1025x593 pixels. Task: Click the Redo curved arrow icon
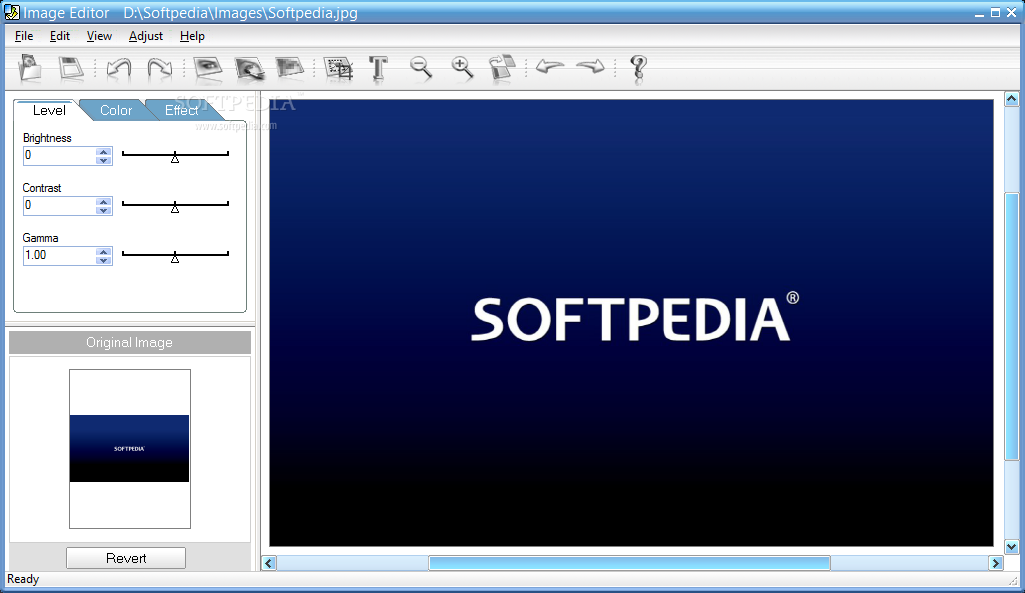(x=160, y=68)
